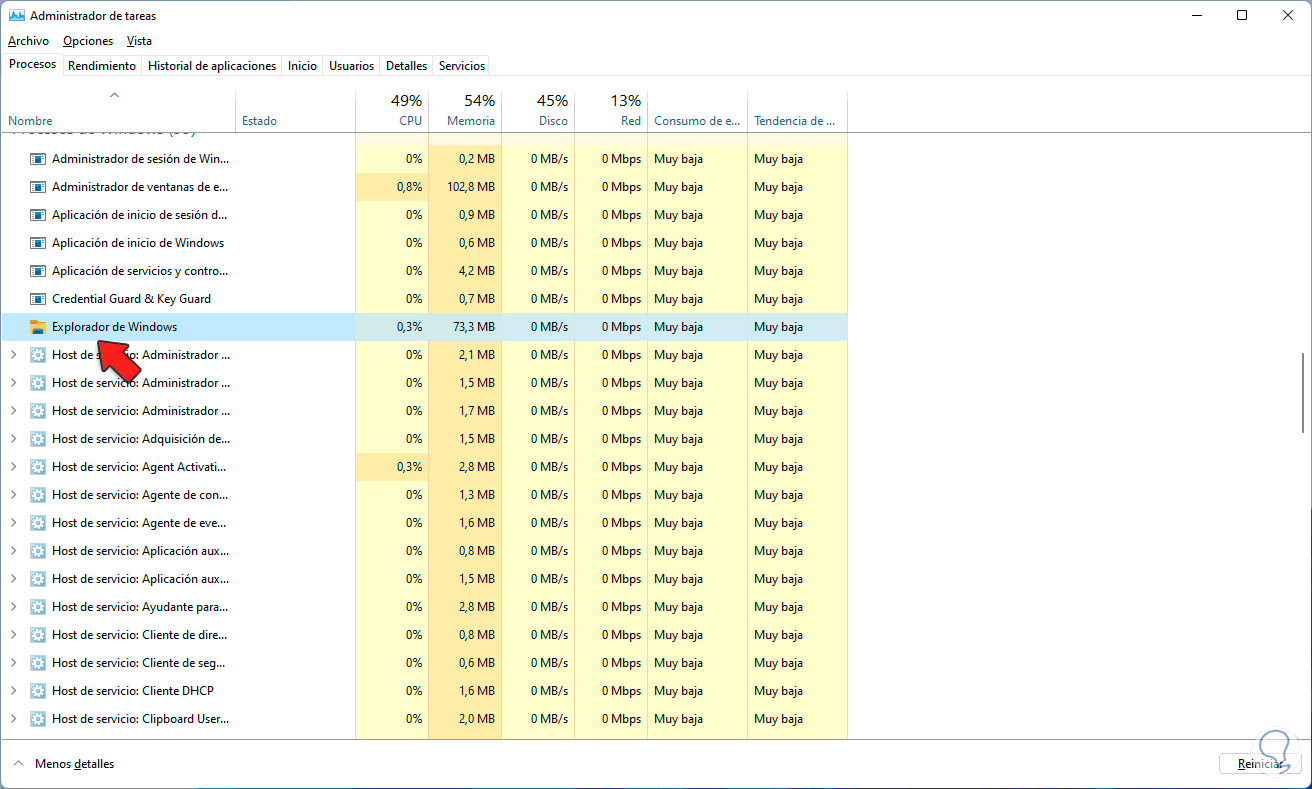1312x789 pixels.
Task: Select the 73,3 MB memory value
Action: 474,327
